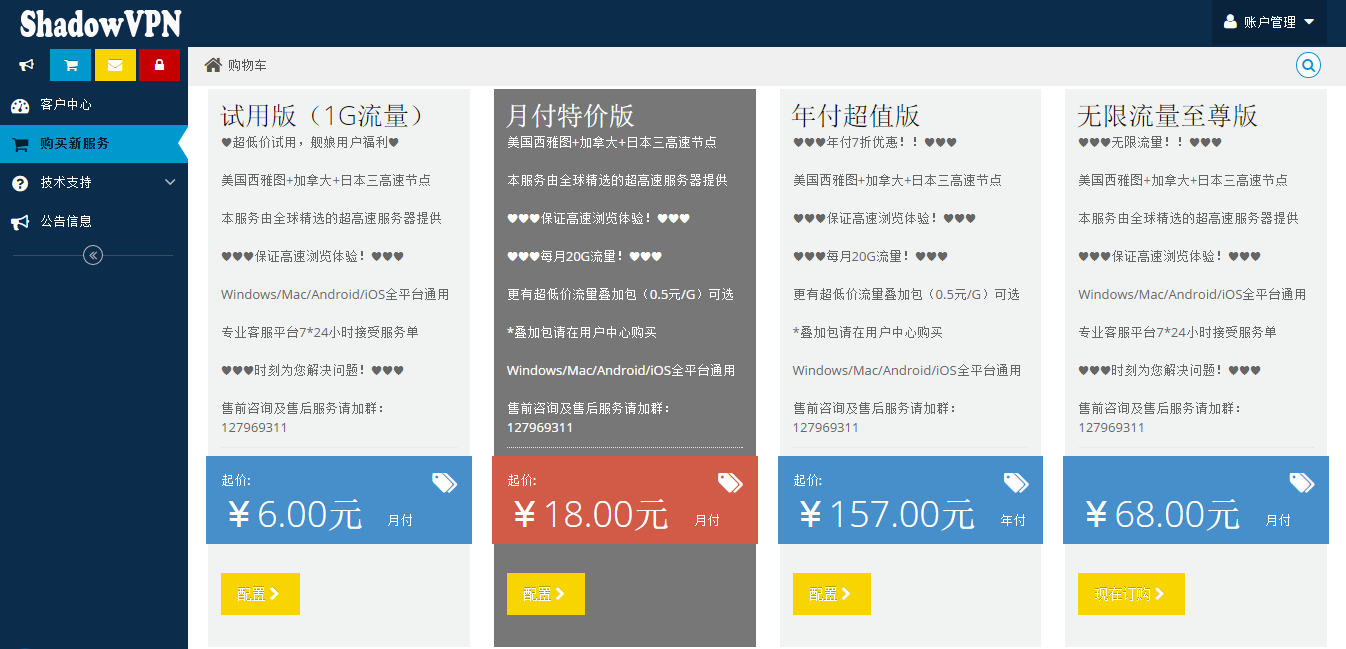Screen dimensions: 1346x649
Task: Click 配置 button under 试用版 plan
Action: pyautogui.click(x=260, y=594)
